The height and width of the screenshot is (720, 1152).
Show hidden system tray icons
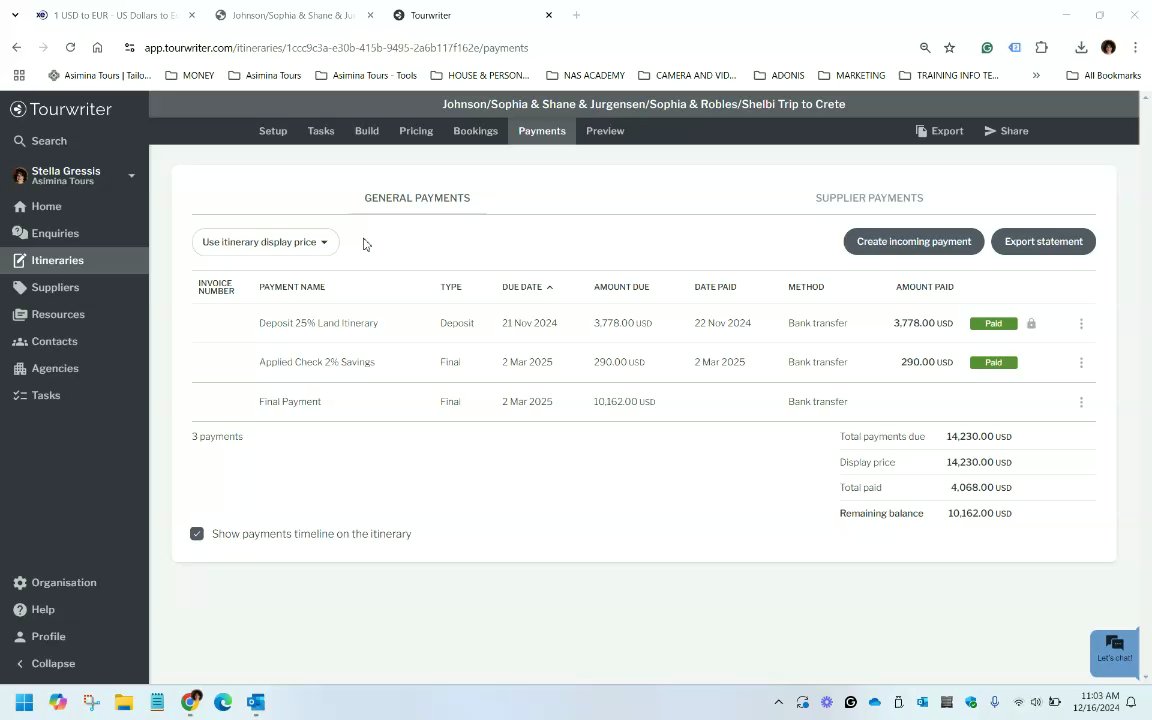click(779, 702)
